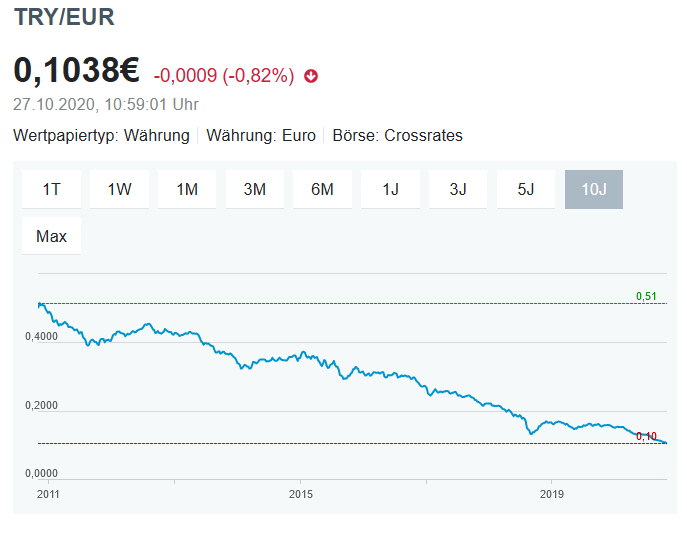The width and height of the screenshot is (687, 533).
Task: Select the 3J three-year range
Action: point(458,189)
